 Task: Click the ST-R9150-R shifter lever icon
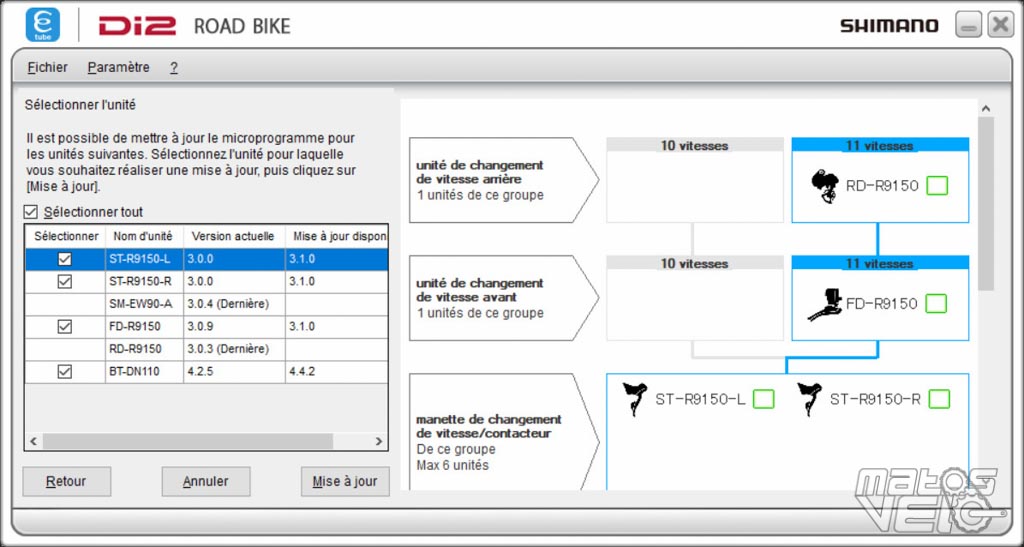(x=810, y=399)
